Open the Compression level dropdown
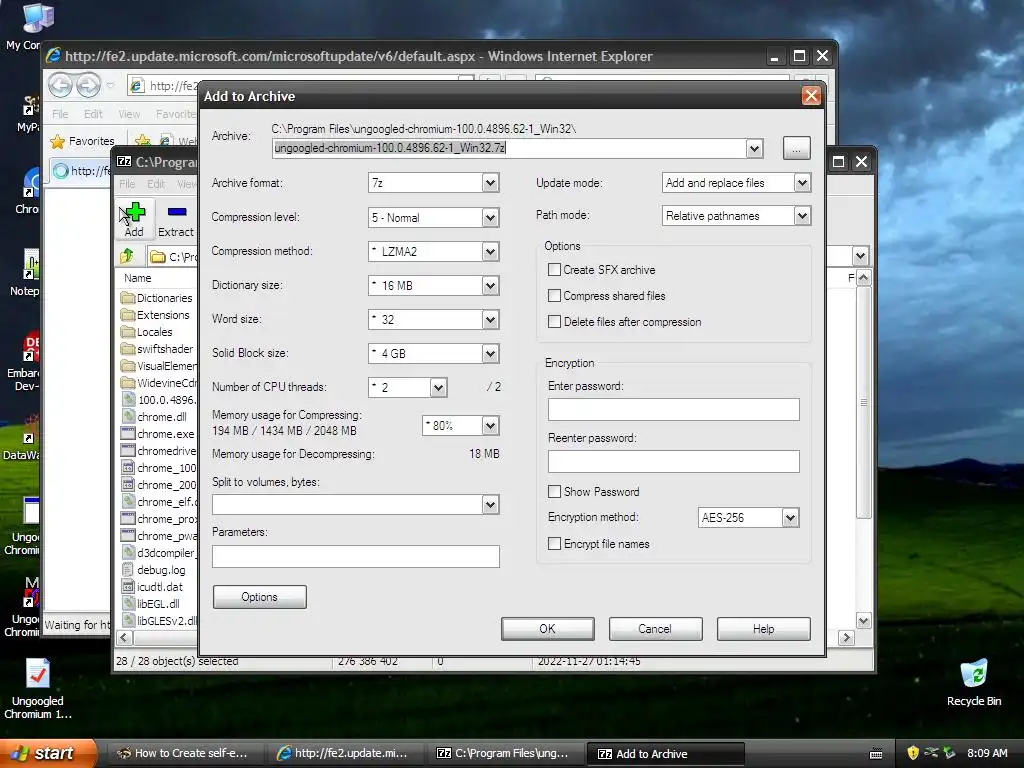This screenshot has width=1024, height=768. point(490,217)
